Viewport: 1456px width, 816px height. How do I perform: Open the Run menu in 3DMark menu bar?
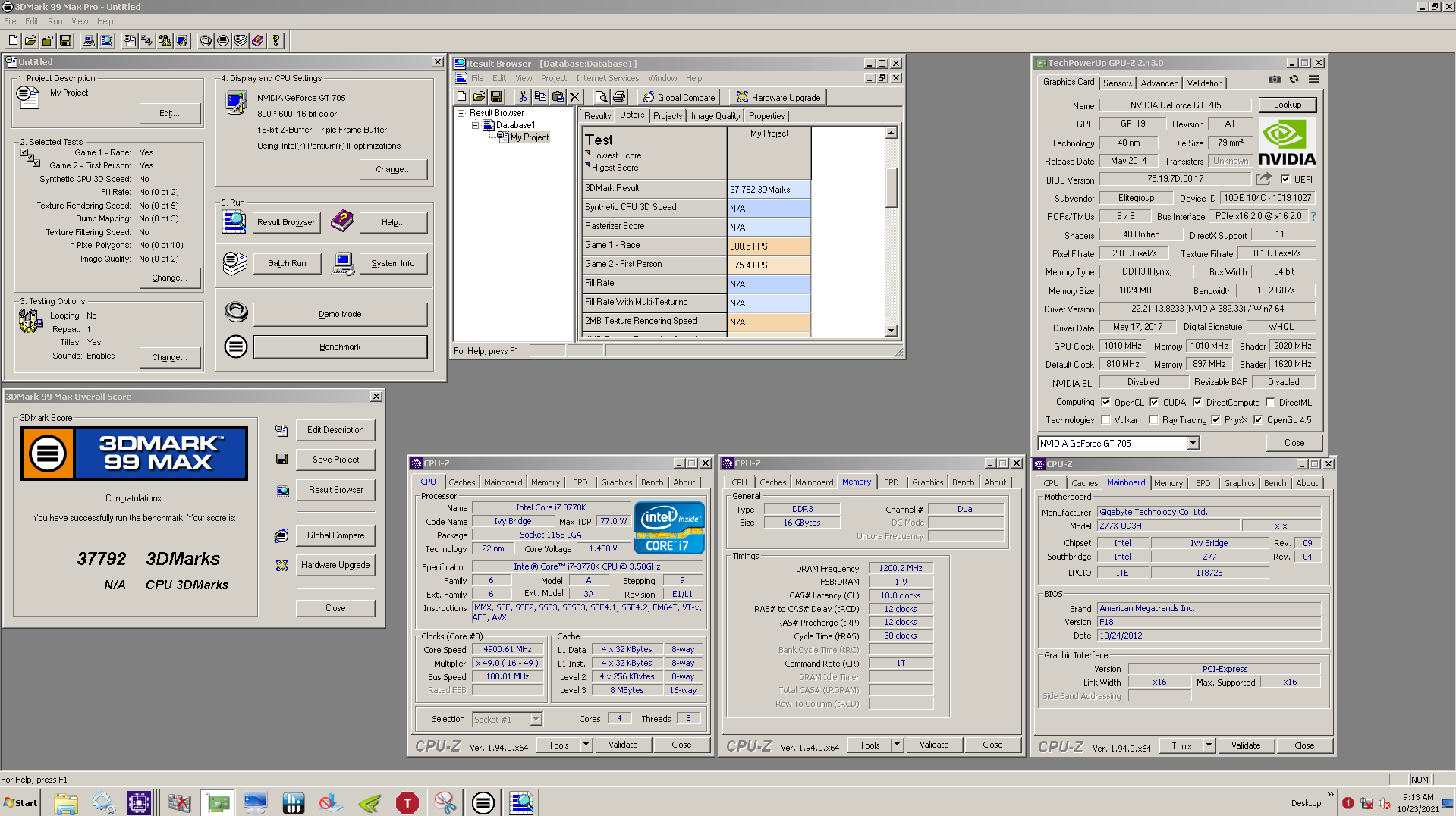[x=55, y=21]
